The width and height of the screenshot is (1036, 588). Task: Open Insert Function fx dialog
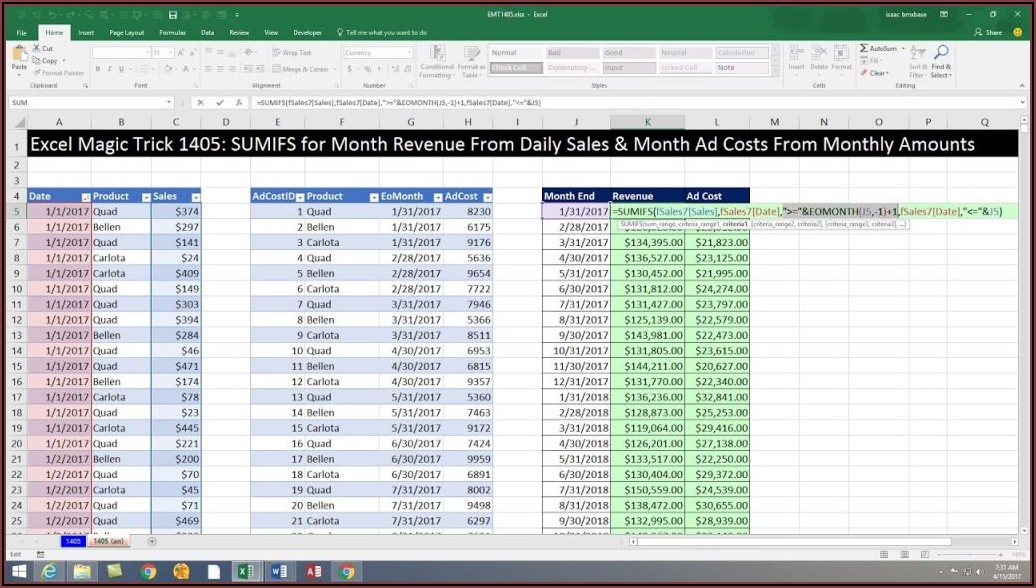238,103
